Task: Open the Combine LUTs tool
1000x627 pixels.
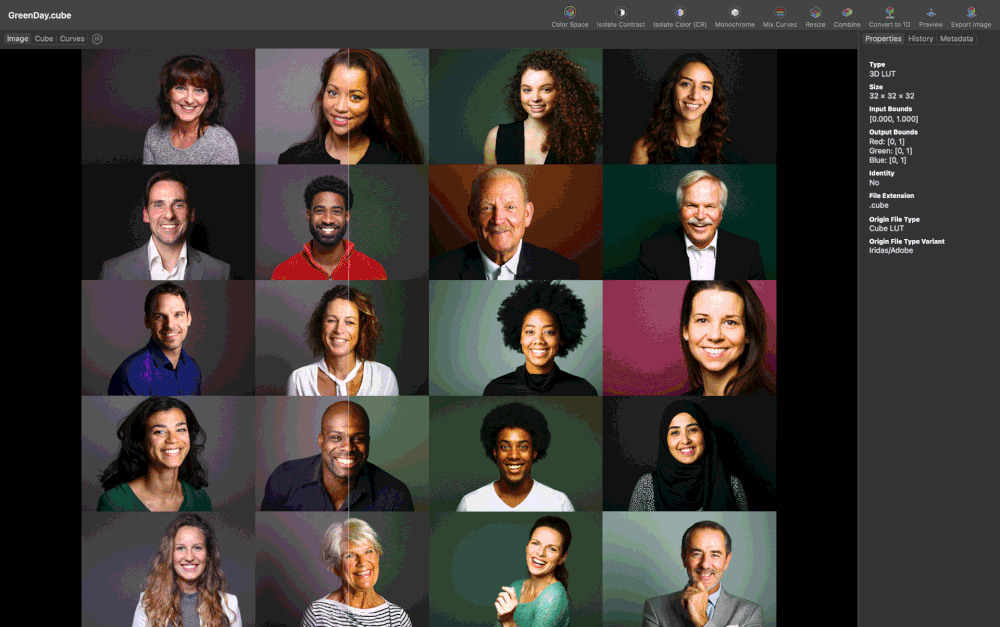Action: point(847,17)
